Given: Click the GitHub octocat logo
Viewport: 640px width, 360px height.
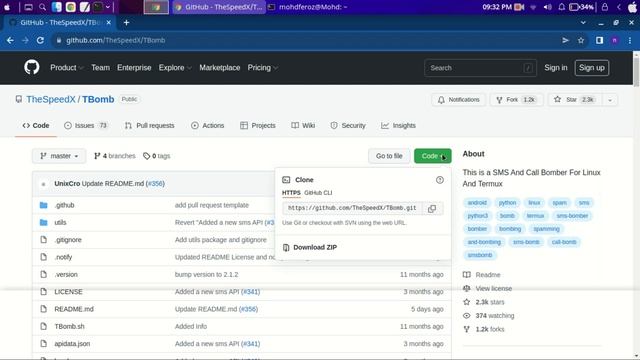Looking at the screenshot, I should (31, 67).
